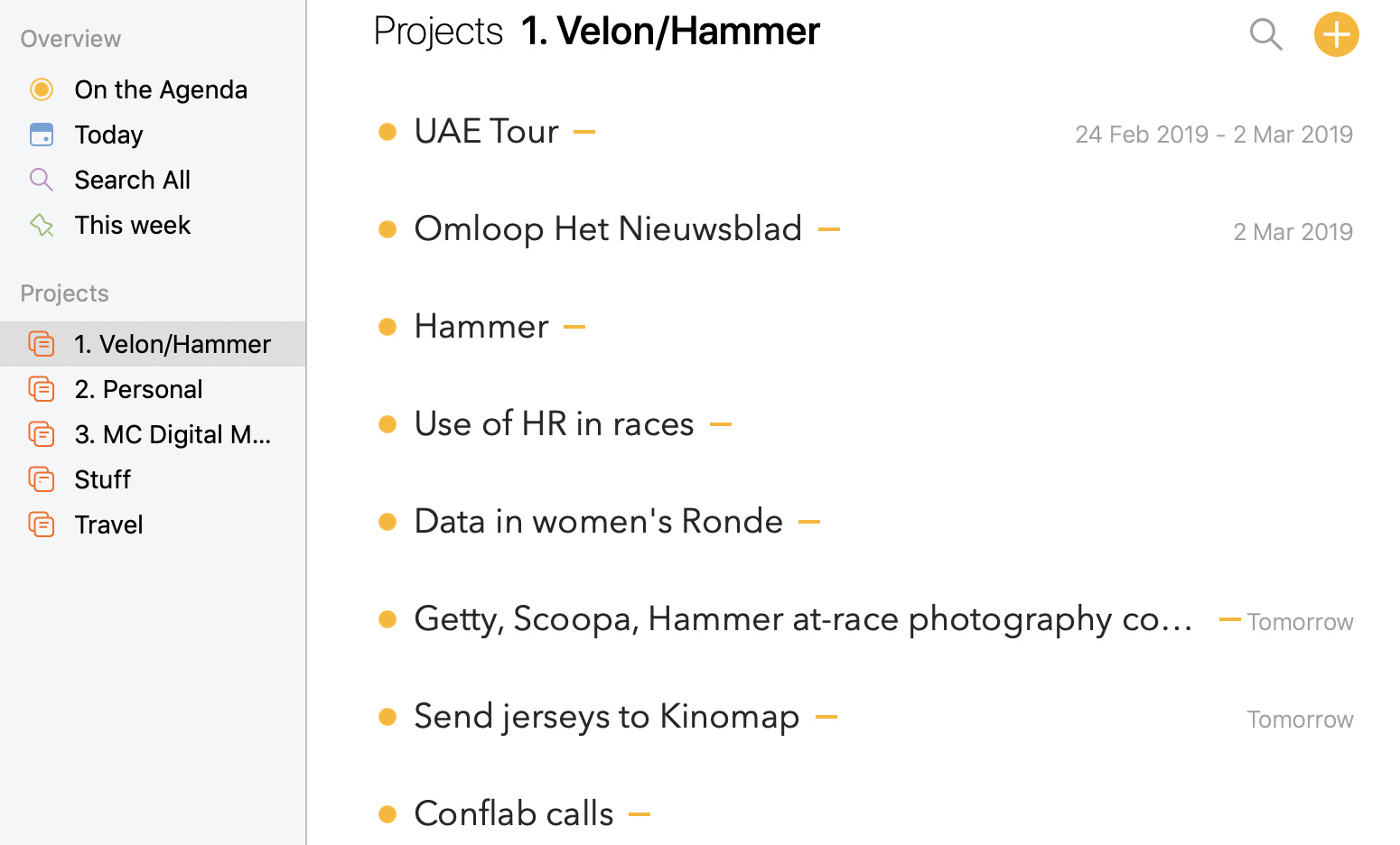This screenshot has width=1400, height=845.
Task: Select the This week pin icon
Action: coord(42,225)
